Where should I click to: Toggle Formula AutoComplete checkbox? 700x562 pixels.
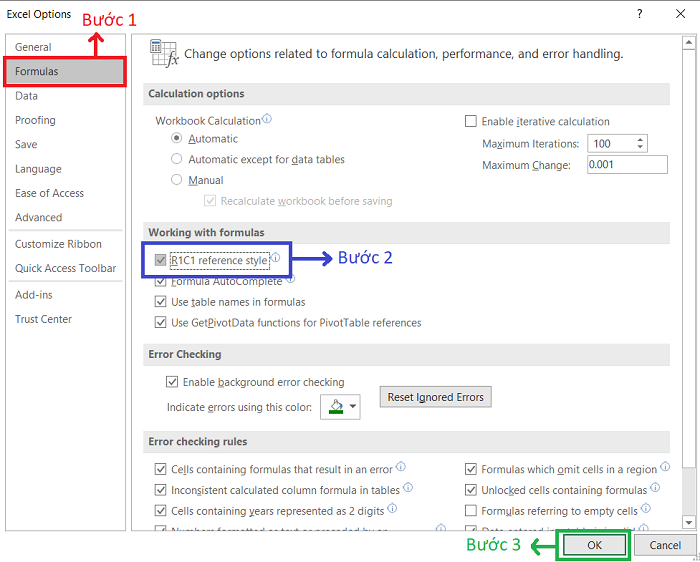[160, 282]
